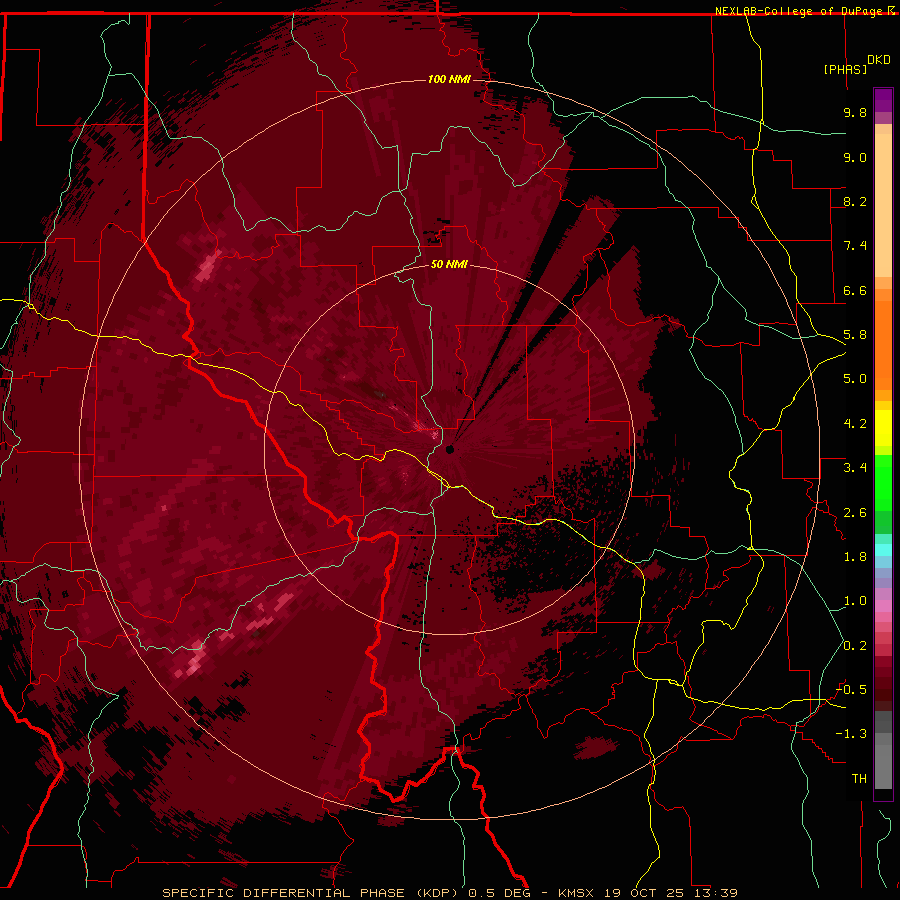Click the 9.0 value on color scale
The width and height of the screenshot is (900, 900).
pyautogui.click(x=855, y=157)
